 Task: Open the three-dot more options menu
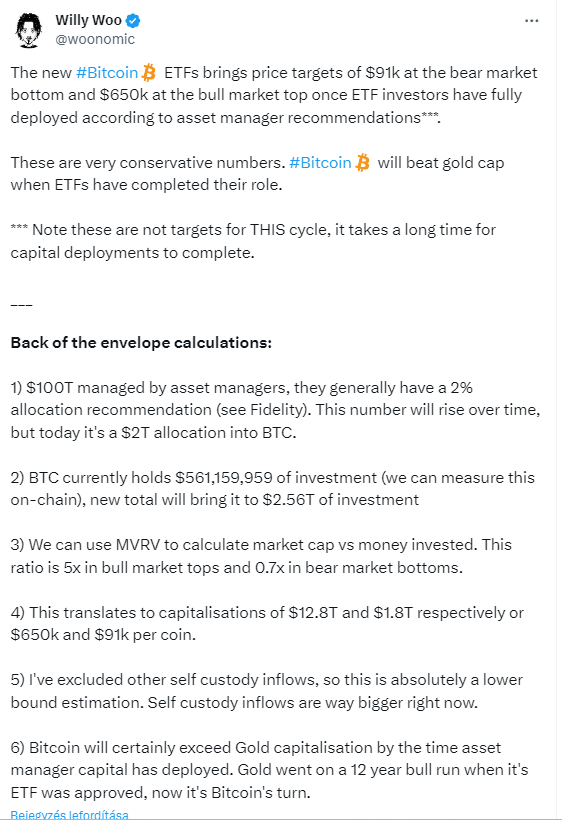pos(531,21)
